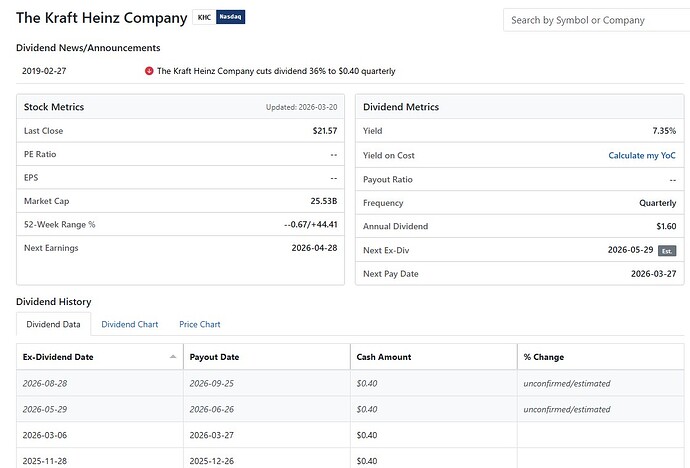This screenshot has width=690, height=468.
Task: Click the red dividend cut arrow icon
Action: (149, 71)
